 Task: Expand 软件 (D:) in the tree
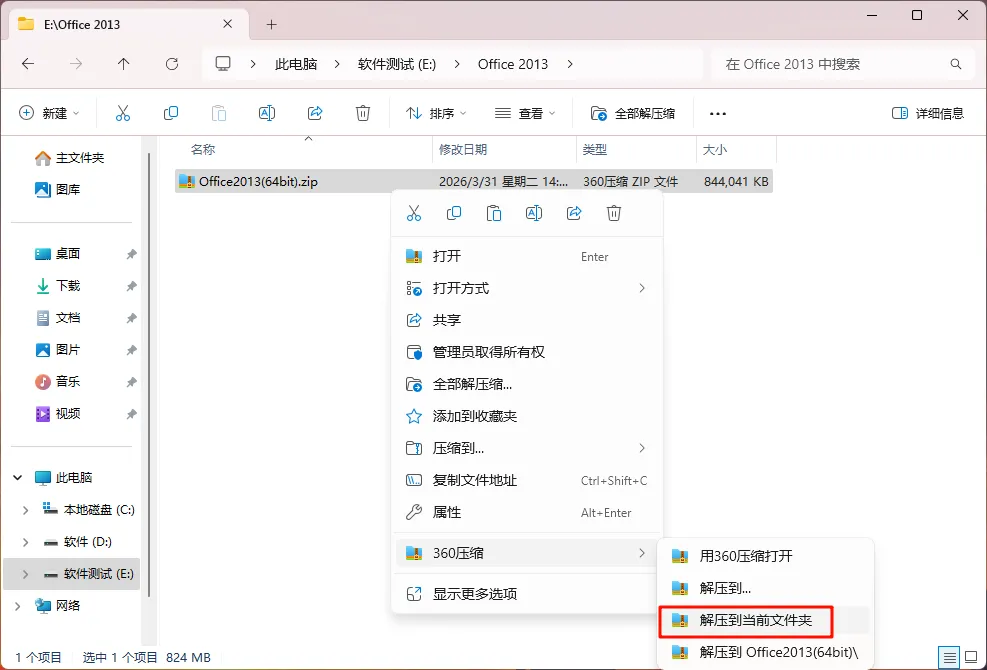coord(25,542)
